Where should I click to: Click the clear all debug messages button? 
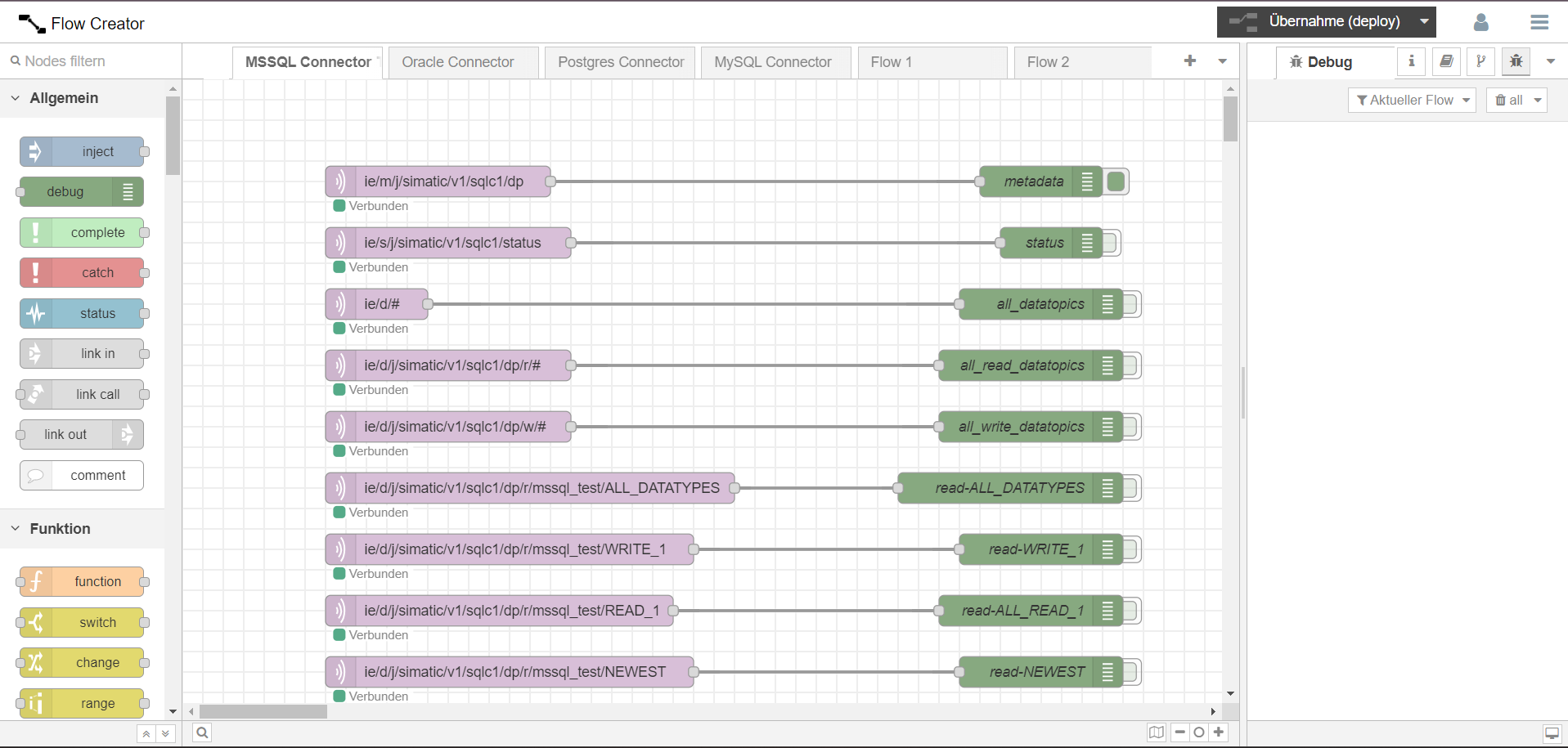1508,100
